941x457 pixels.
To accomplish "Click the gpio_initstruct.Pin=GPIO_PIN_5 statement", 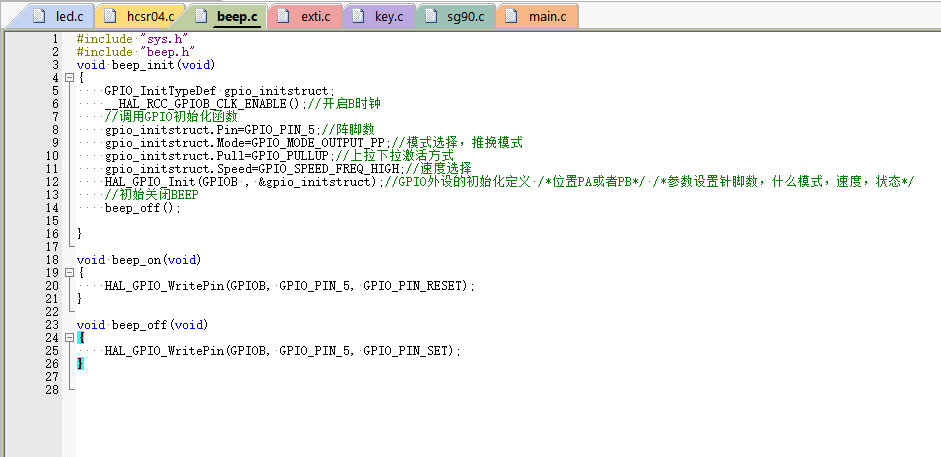I will (x=213, y=130).
